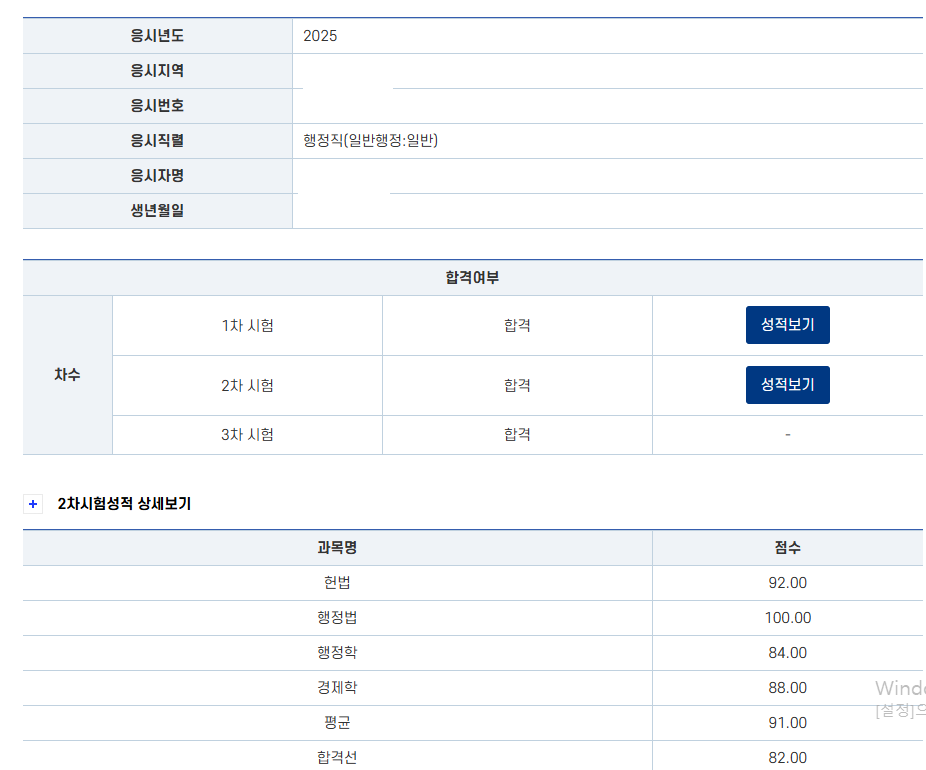
Task: Expand the 2차시험성적 상세보기 plus icon
Action: tap(33, 504)
